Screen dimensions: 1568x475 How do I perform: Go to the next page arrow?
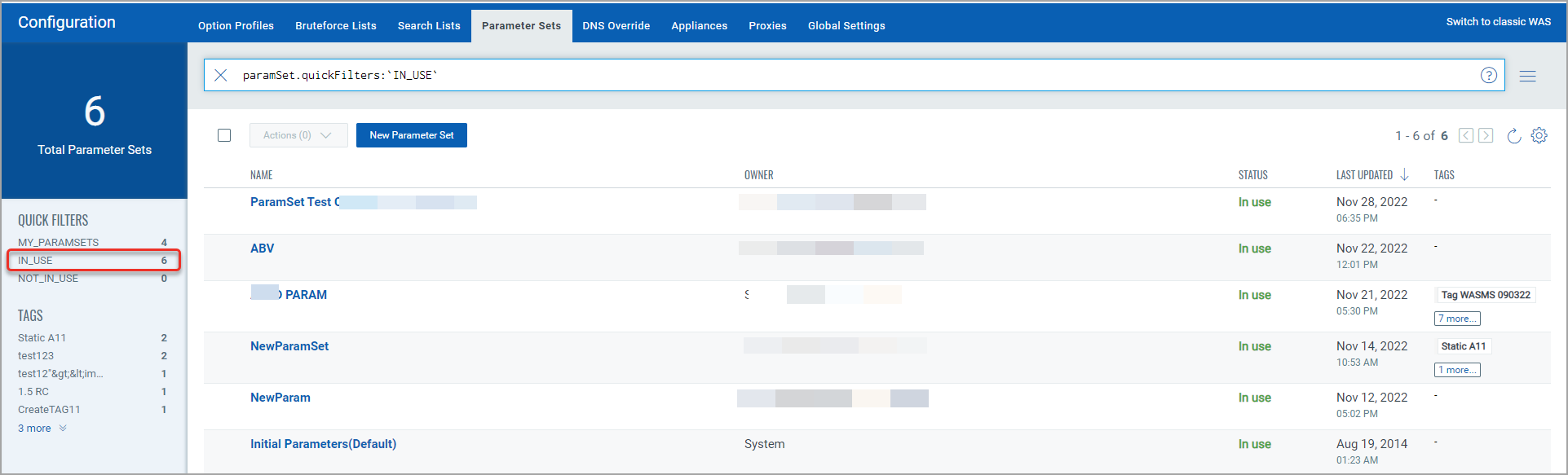(1486, 135)
